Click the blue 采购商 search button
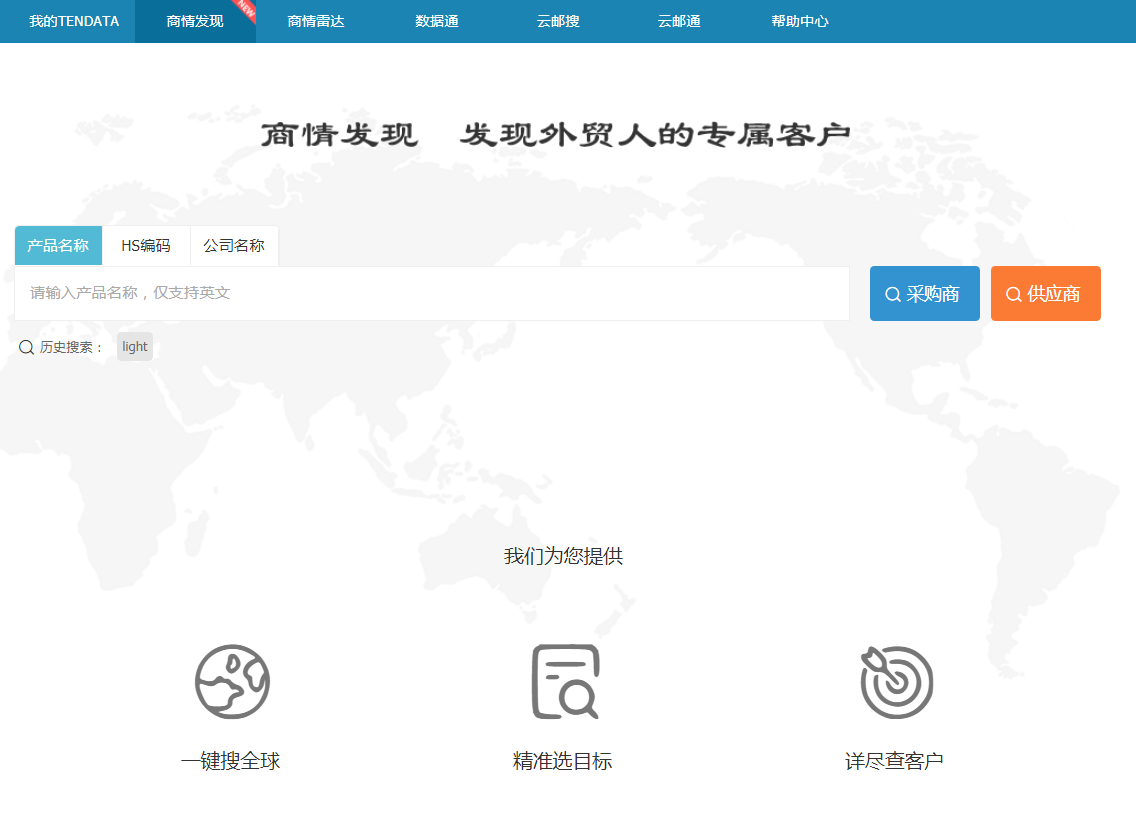Viewport: 1136px width, 814px height. 924,293
